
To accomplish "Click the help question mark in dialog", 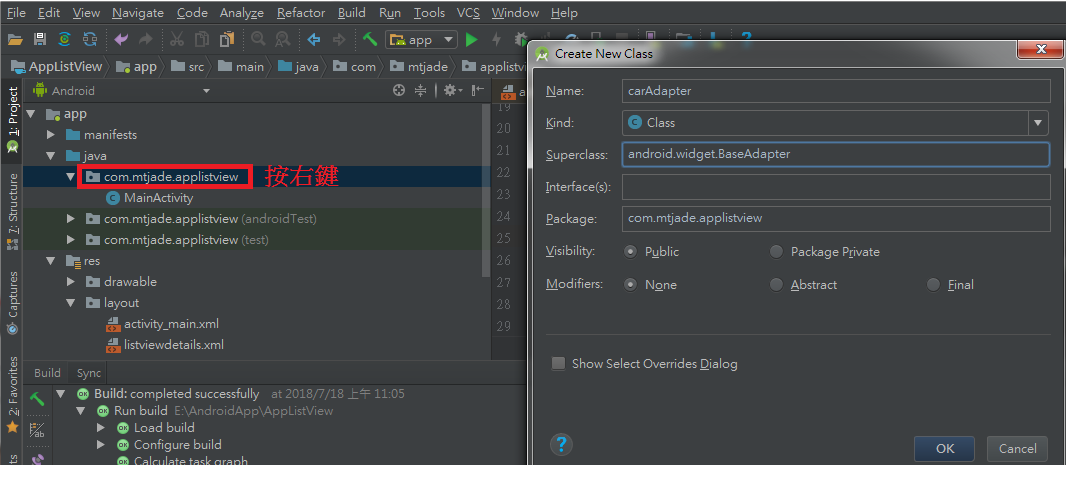I will [x=562, y=445].
